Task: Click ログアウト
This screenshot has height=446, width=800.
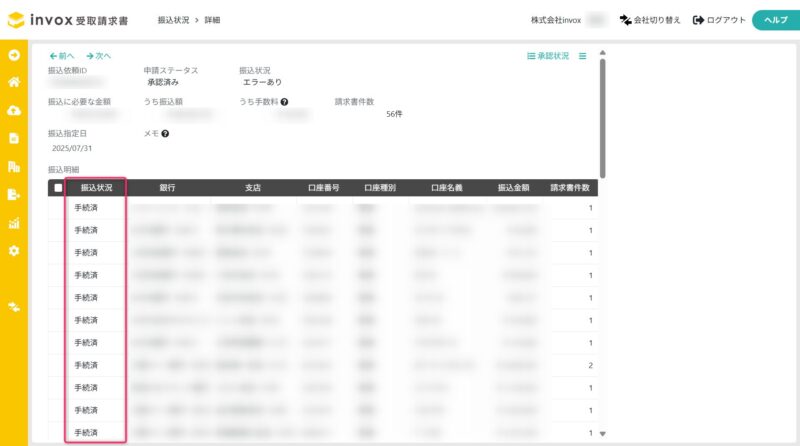Action: (719, 20)
